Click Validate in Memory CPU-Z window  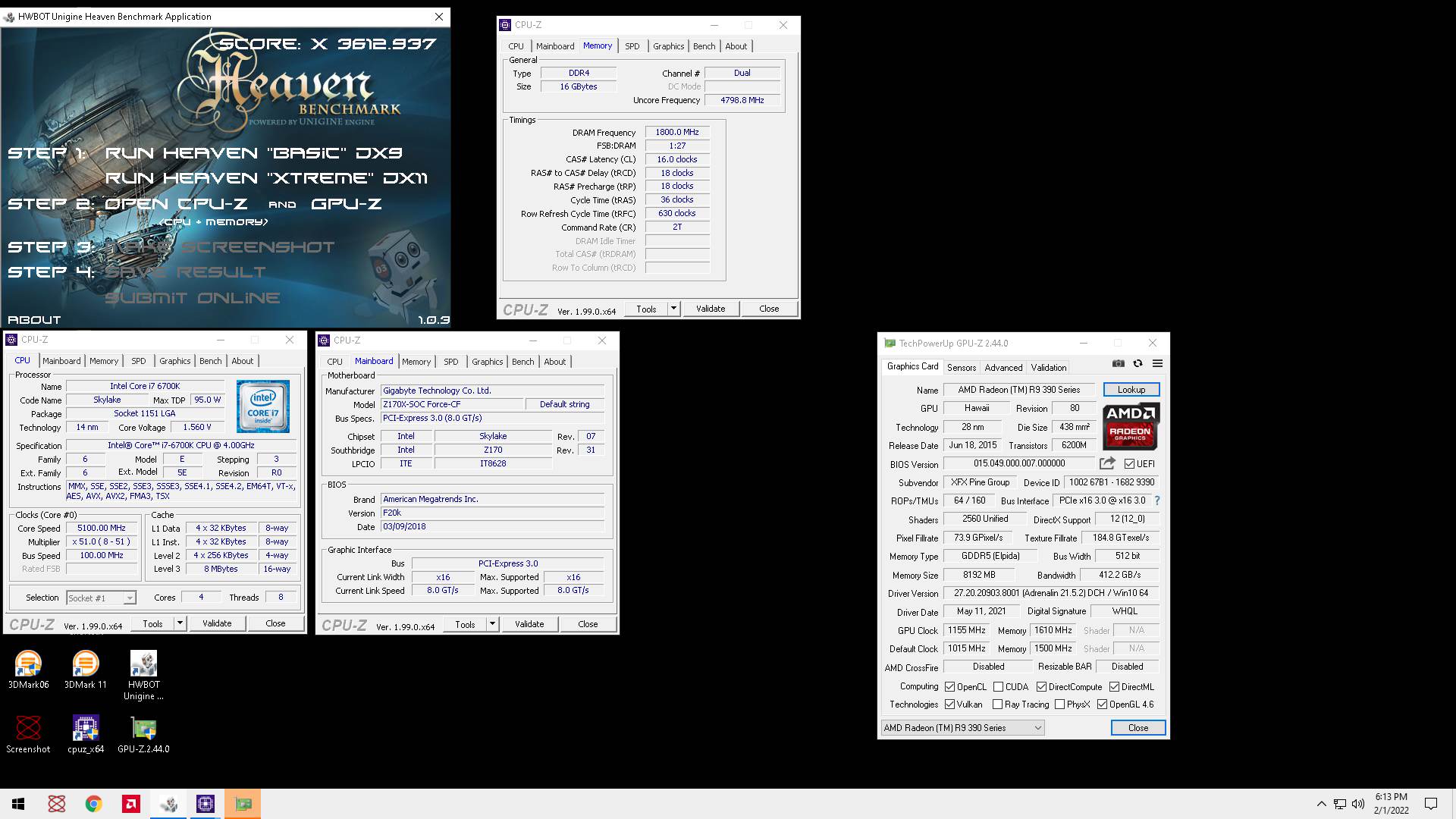[x=711, y=309]
